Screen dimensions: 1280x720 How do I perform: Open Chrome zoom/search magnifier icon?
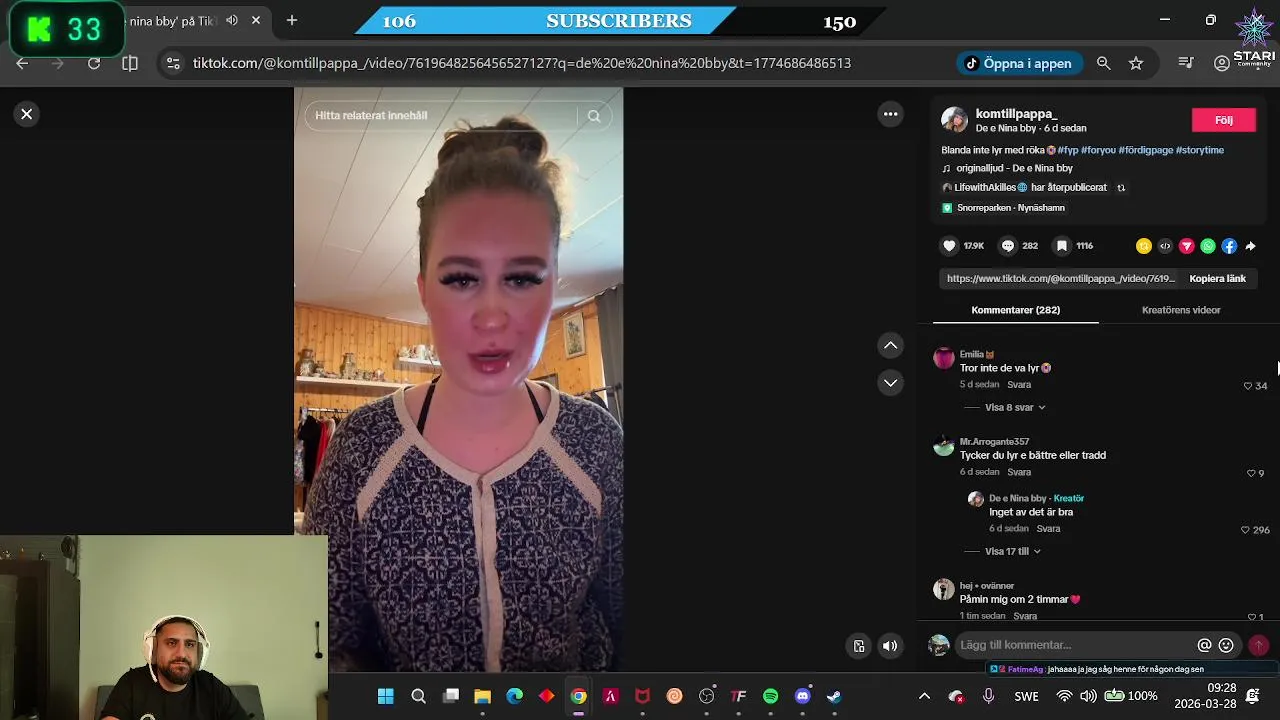coord(1103,63)
